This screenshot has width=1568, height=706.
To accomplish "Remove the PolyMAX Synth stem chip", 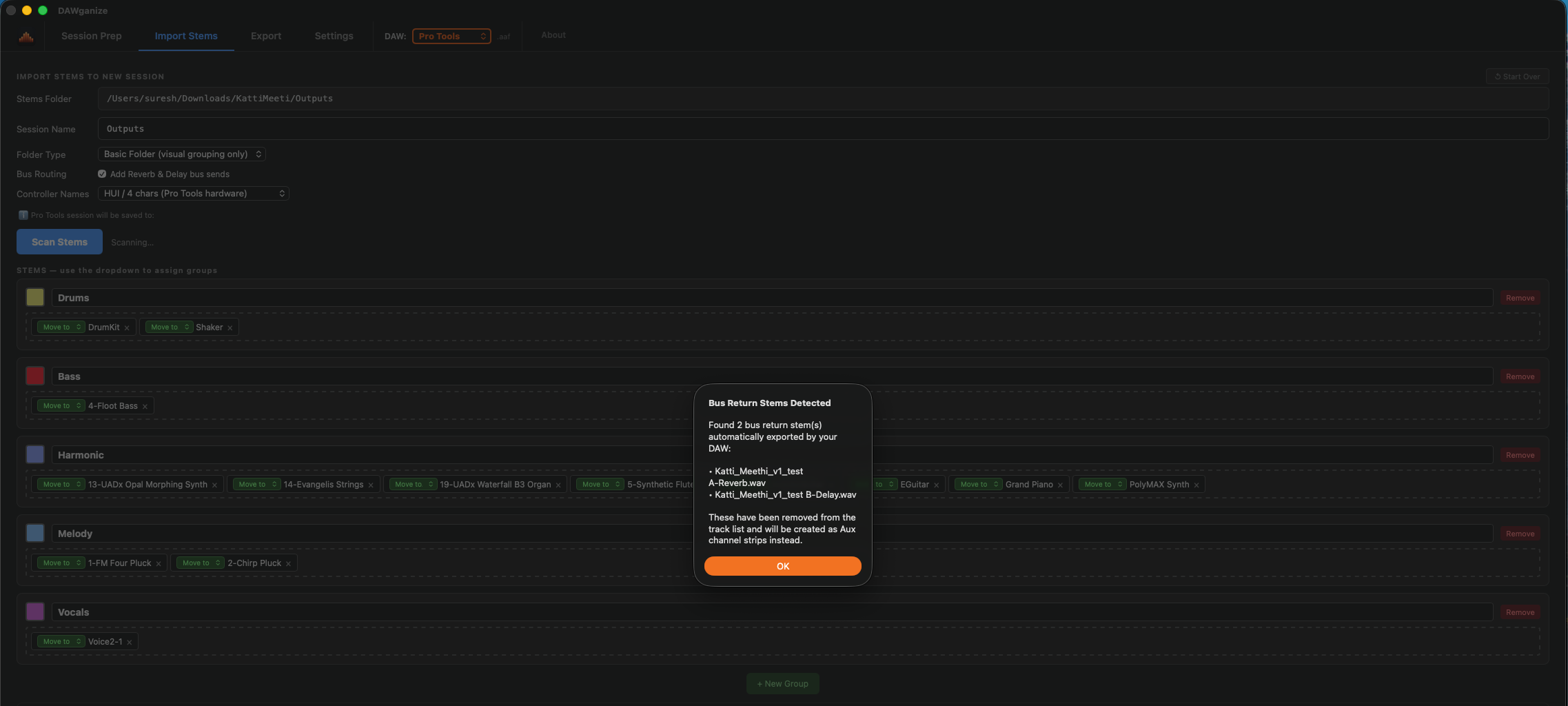I will point(1197,484).
